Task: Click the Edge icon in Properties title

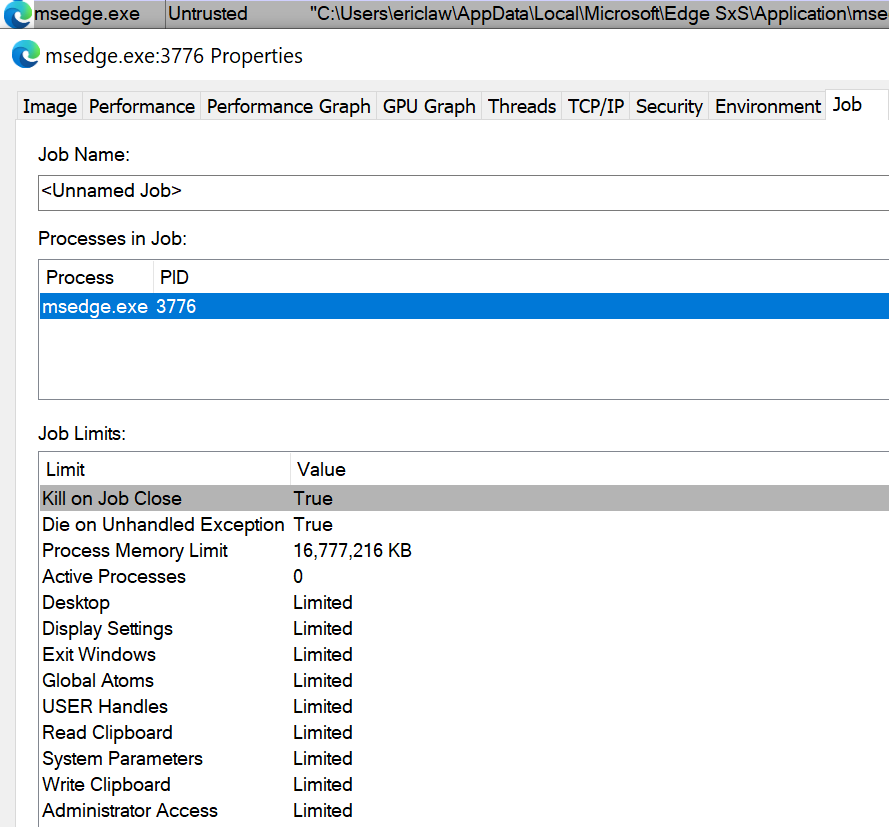Action: (25, 56)
